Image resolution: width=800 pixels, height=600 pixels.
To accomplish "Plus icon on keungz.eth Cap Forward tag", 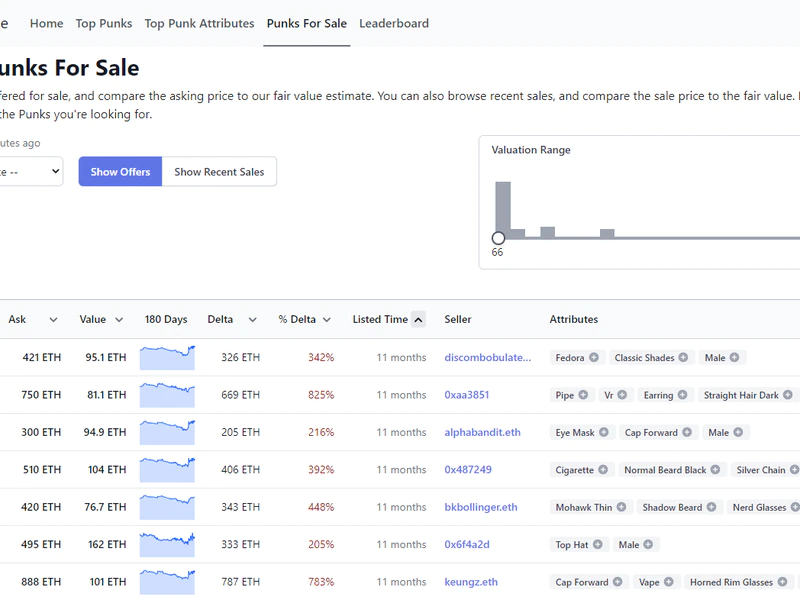I will pyautogui.click(x=617, y=582).
